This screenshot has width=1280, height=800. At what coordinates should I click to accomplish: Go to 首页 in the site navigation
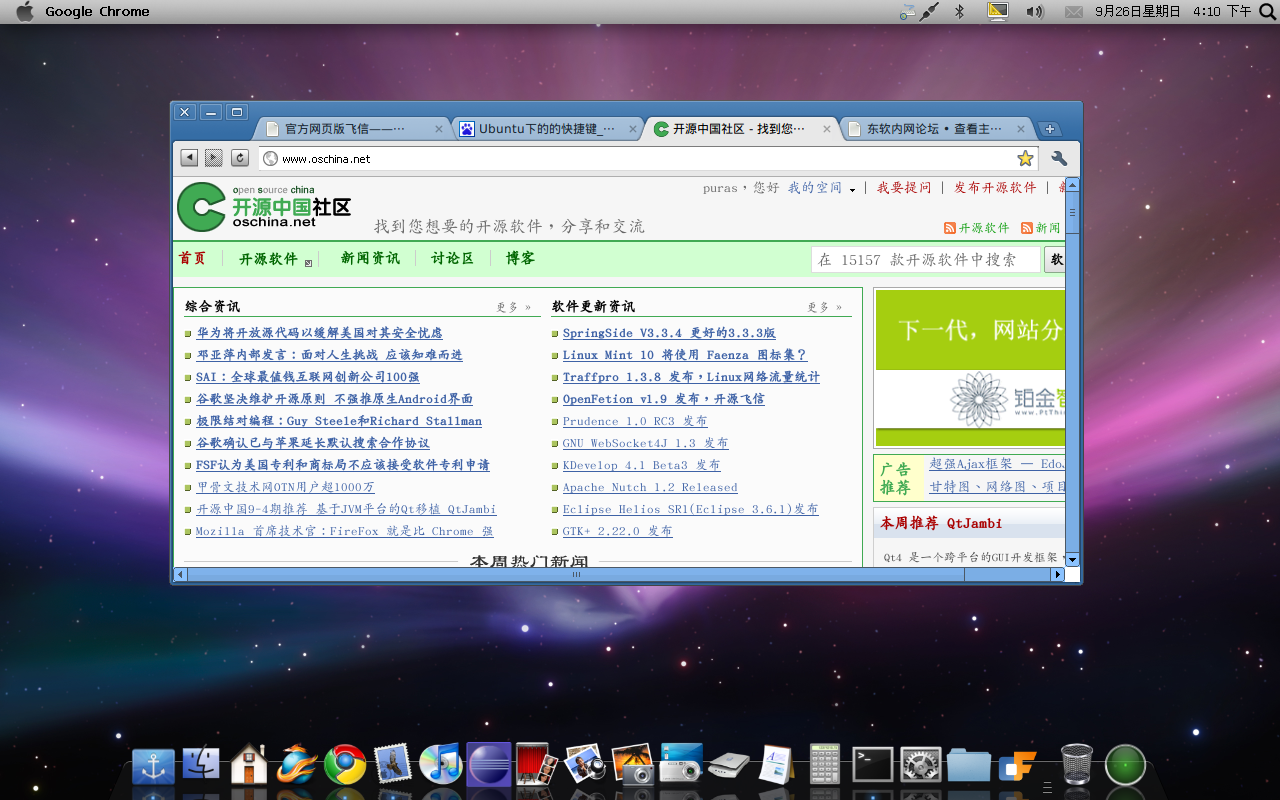pyautogui.click(x=192, y=258)
